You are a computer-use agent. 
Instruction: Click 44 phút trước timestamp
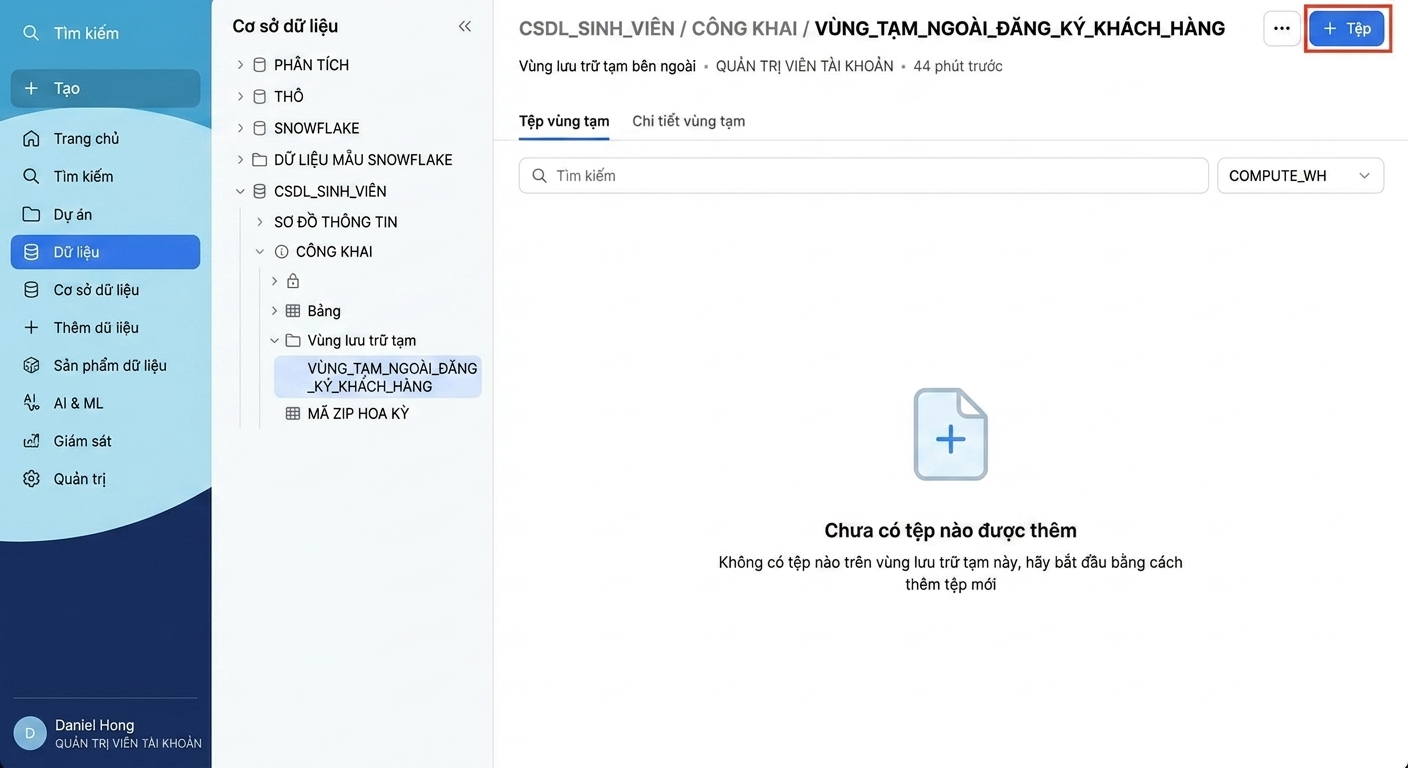958,66
